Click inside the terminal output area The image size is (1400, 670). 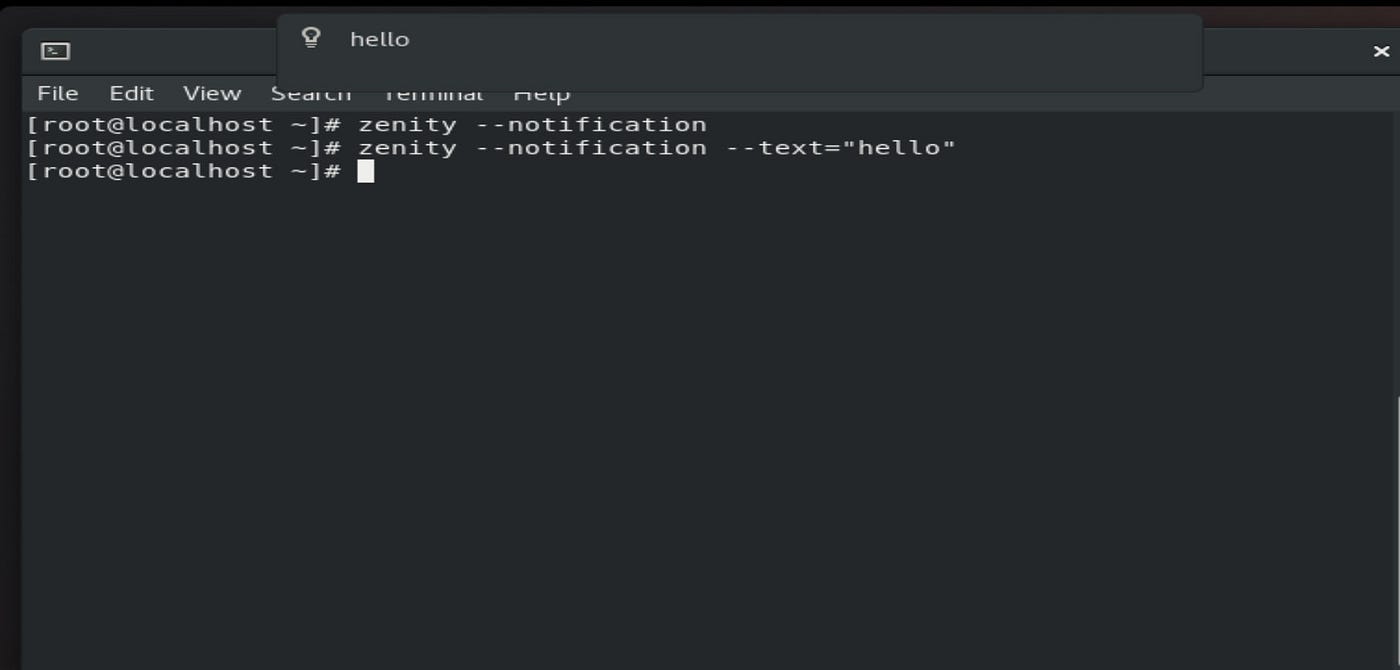pyautogui.click(x=700, y=400)
